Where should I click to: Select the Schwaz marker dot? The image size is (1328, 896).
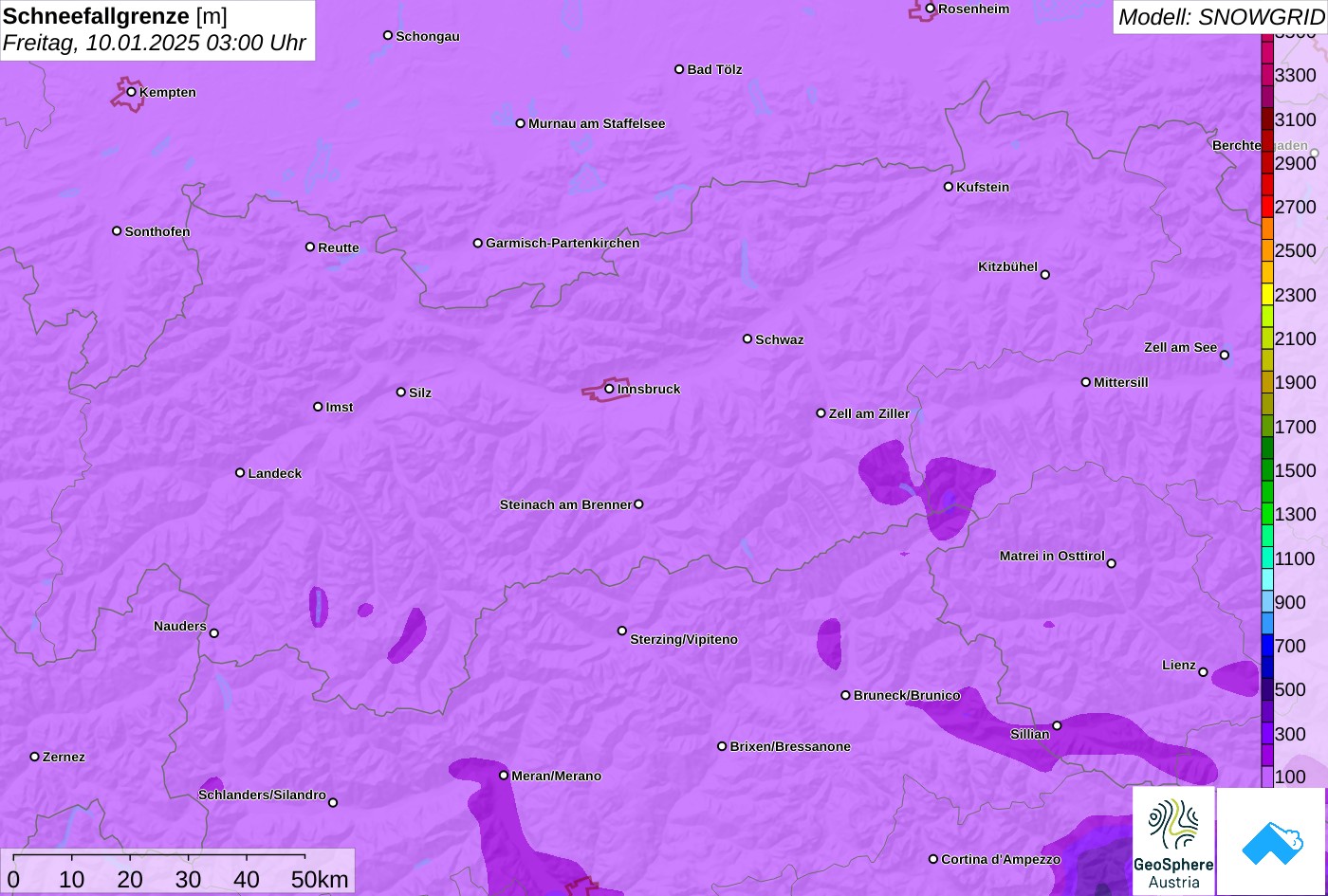[747, 338]
